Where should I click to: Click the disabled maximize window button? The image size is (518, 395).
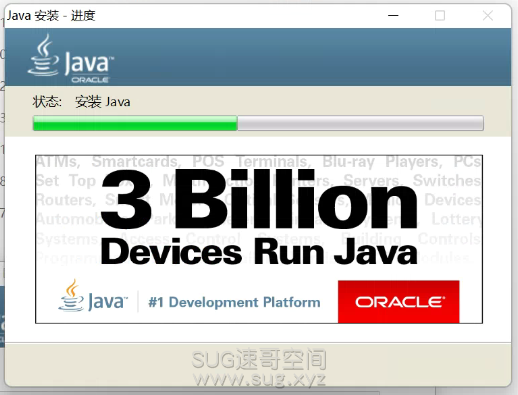tap(440, 15)
